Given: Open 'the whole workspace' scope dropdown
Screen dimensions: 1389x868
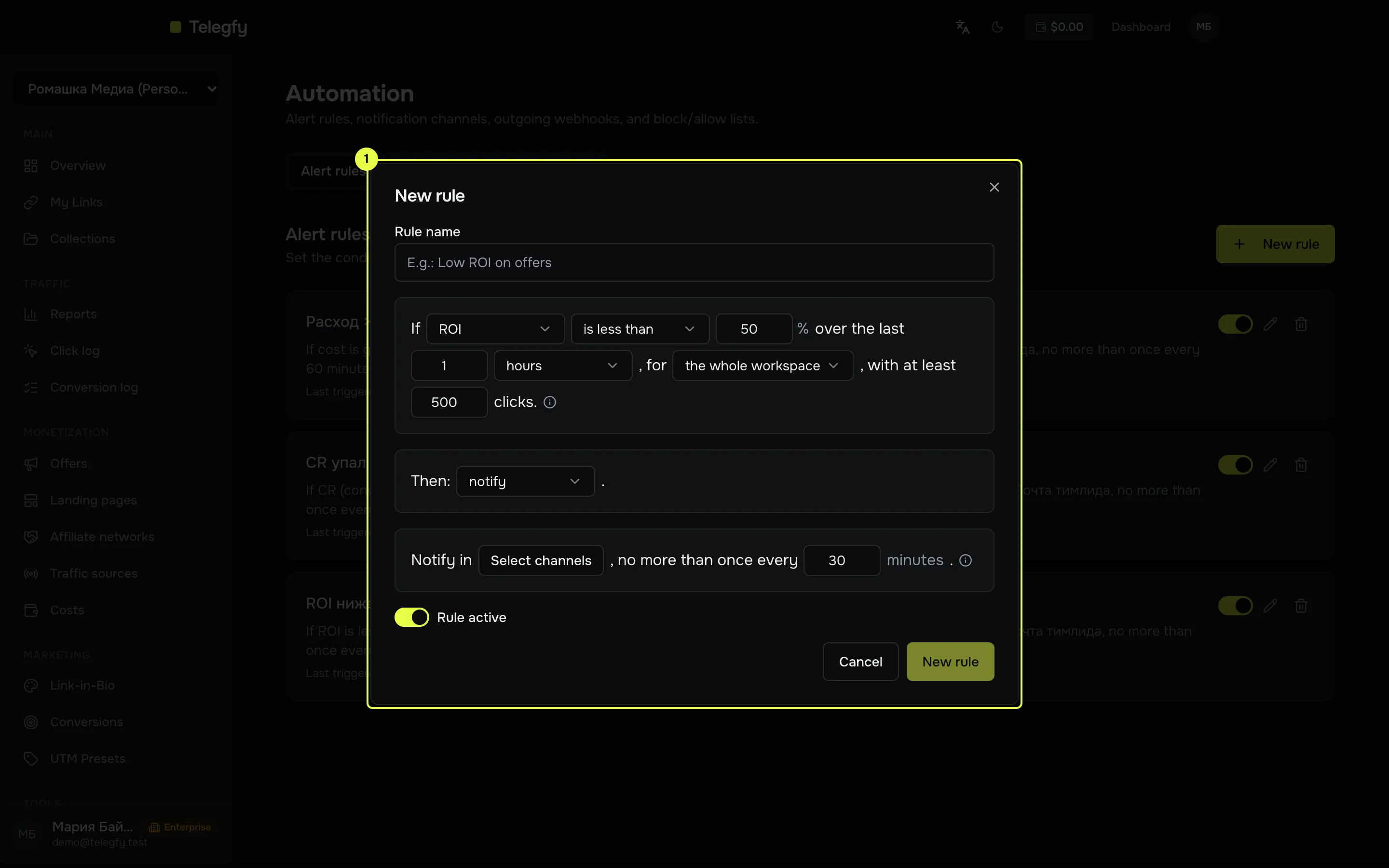Looking at the screenshot, I should coord(762,366).
